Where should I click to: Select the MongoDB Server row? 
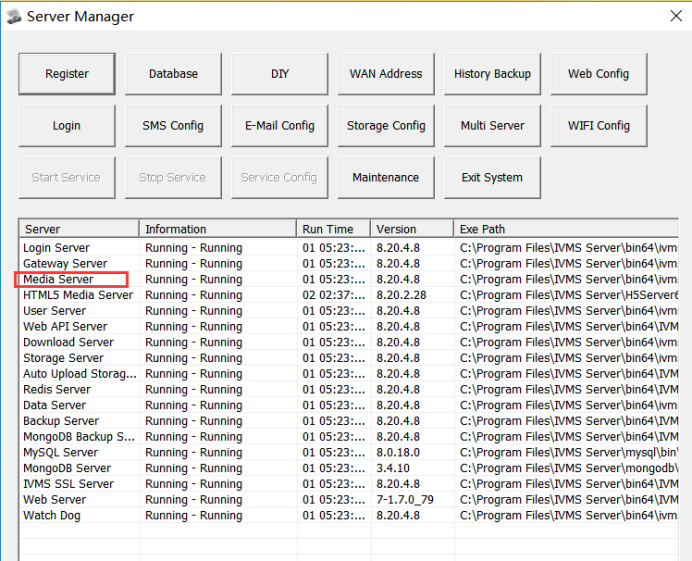coord(349,469)
